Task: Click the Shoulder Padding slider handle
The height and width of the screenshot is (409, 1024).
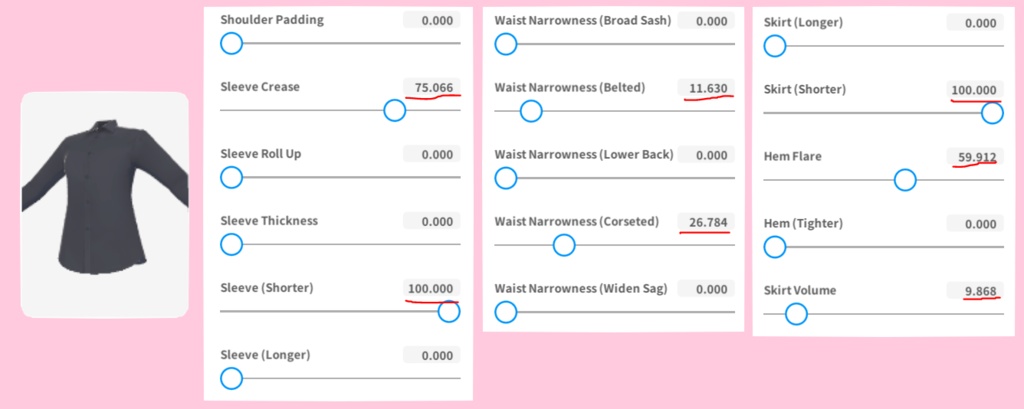Action: click(x=231, y=43)
